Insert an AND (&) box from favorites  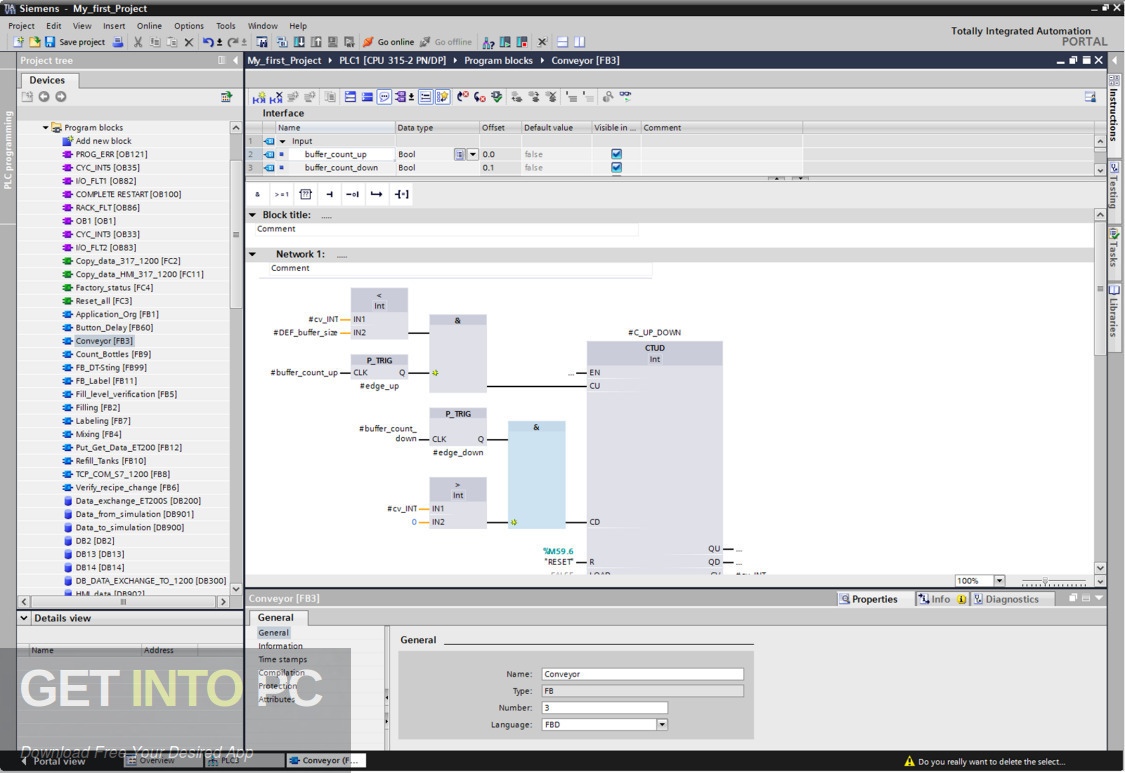[x=258, y=194]
